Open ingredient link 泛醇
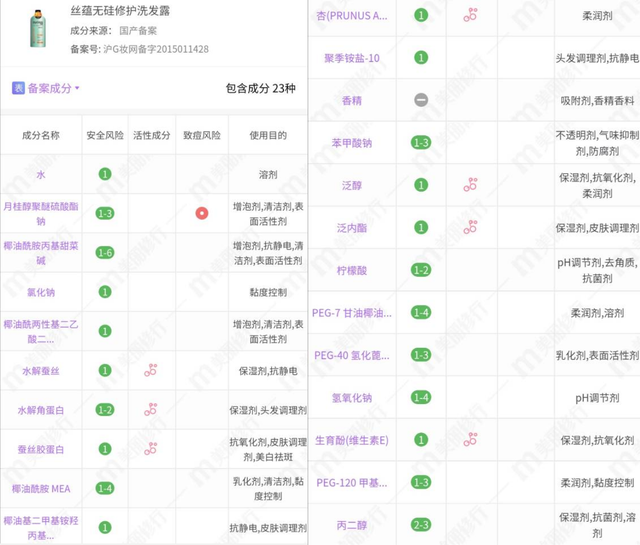640x545 pixels. pos(352,185)
